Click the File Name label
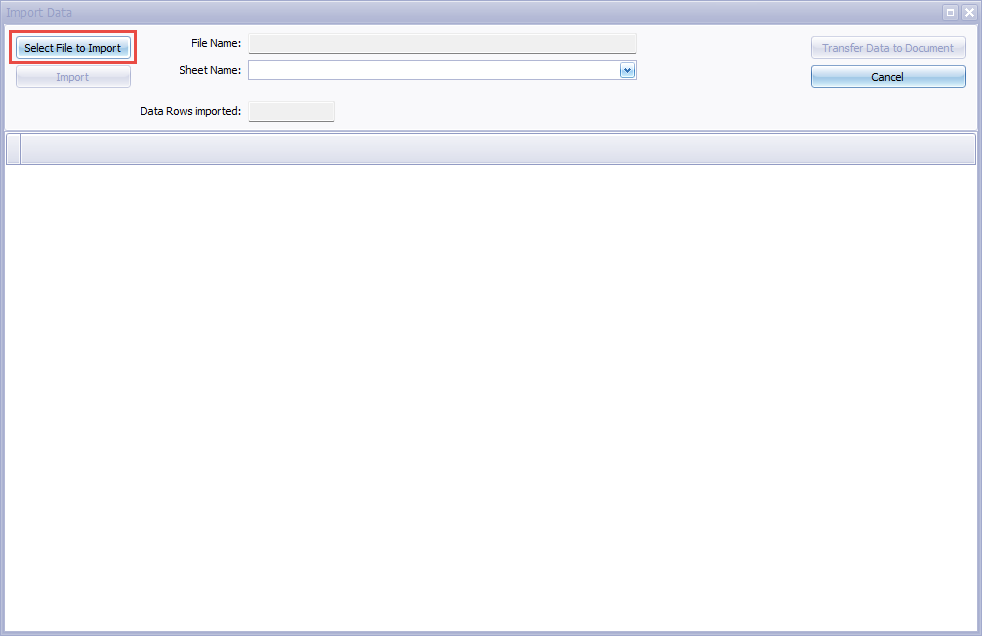 click(216, 43)
